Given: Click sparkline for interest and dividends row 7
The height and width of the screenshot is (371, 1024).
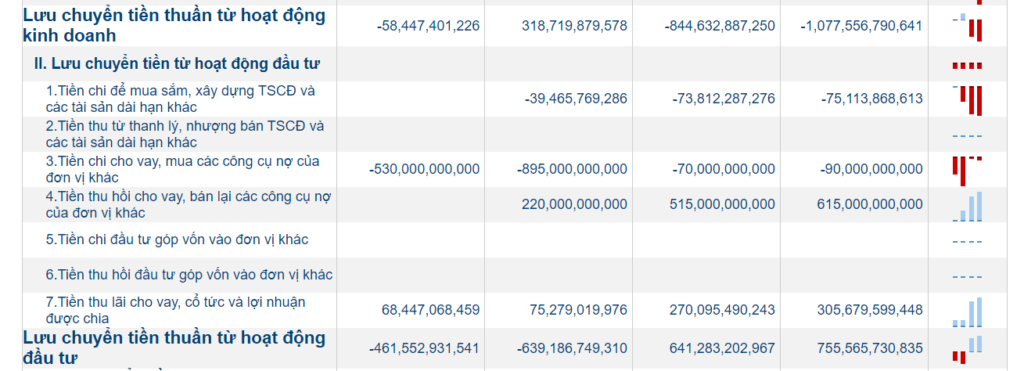Looking at the screenshot, I should pyautogui.click(x=968, y=312).
